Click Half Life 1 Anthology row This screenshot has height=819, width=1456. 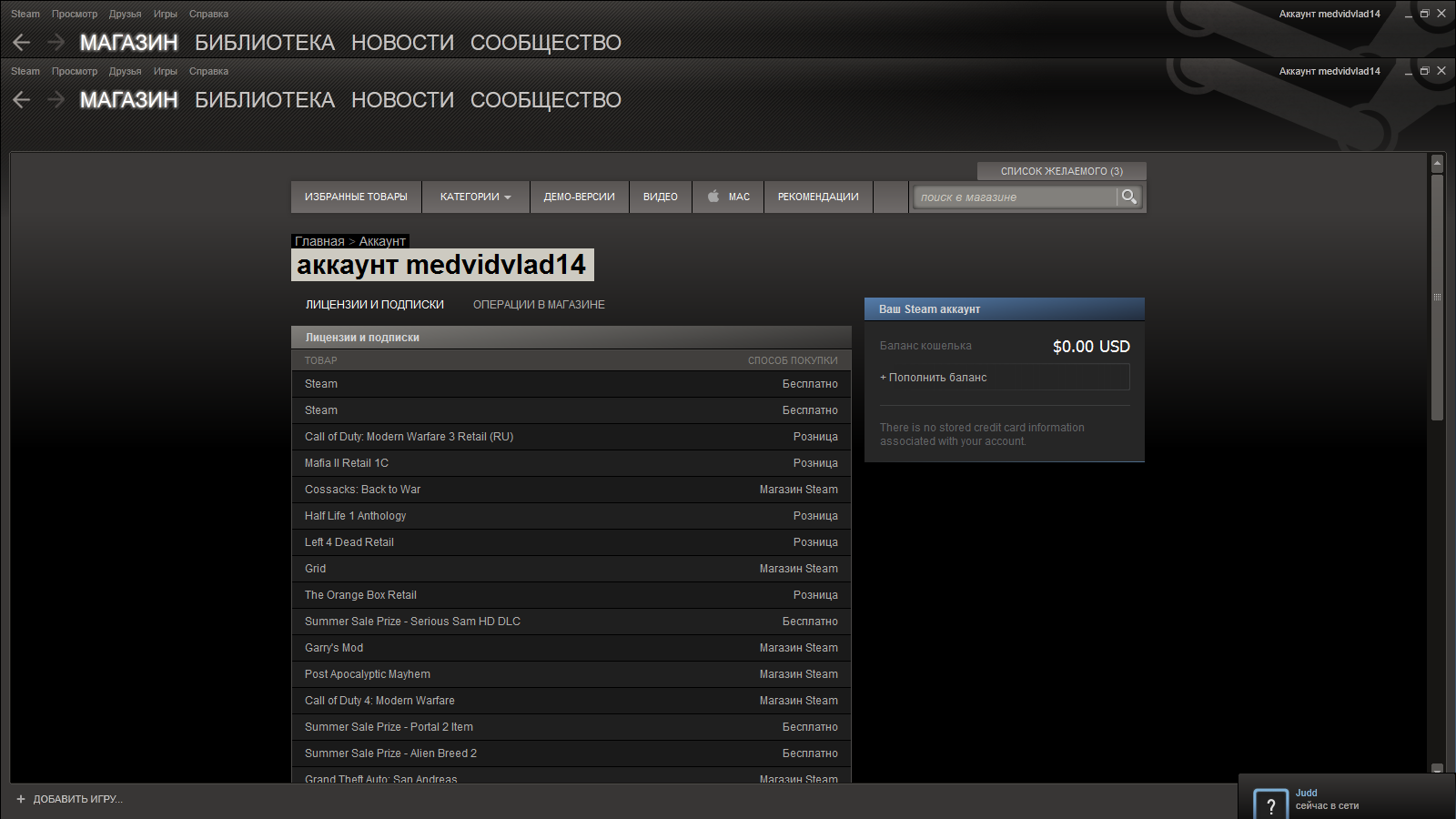(571, 516)
